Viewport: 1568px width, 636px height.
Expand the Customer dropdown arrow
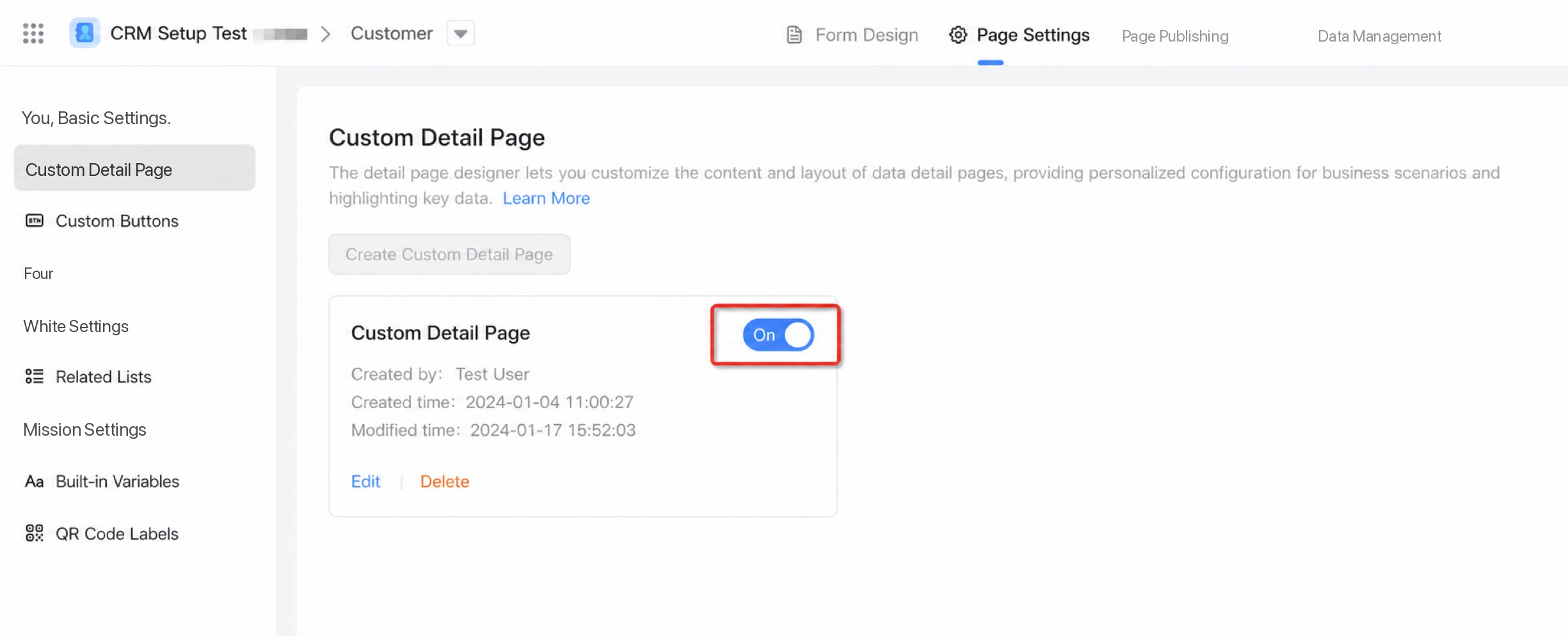(461, 33)
